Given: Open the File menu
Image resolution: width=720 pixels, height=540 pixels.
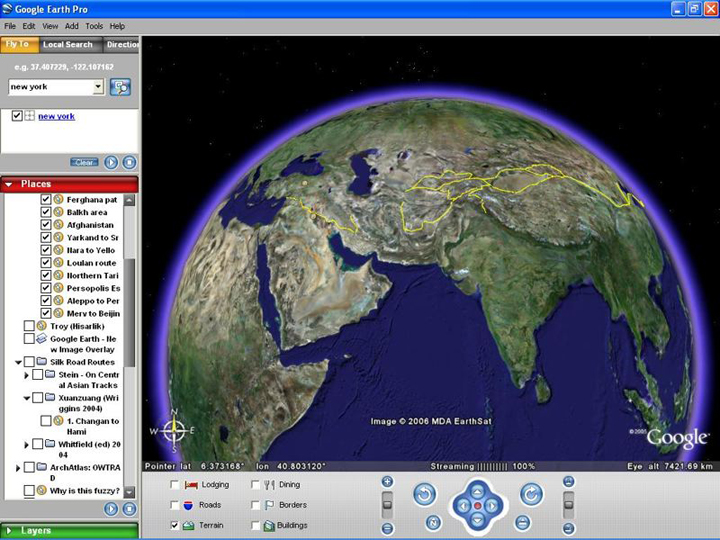Looking at the screenshot, I should coord(10,26).
